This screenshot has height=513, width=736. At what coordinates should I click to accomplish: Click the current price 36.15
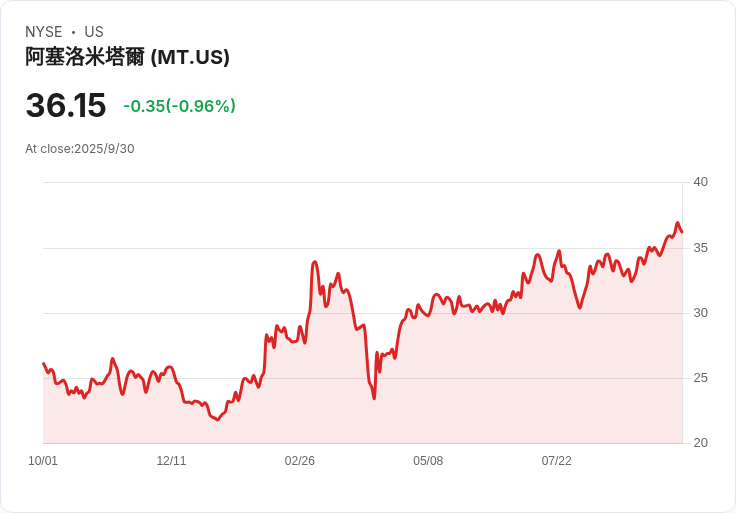click(66, 105)
